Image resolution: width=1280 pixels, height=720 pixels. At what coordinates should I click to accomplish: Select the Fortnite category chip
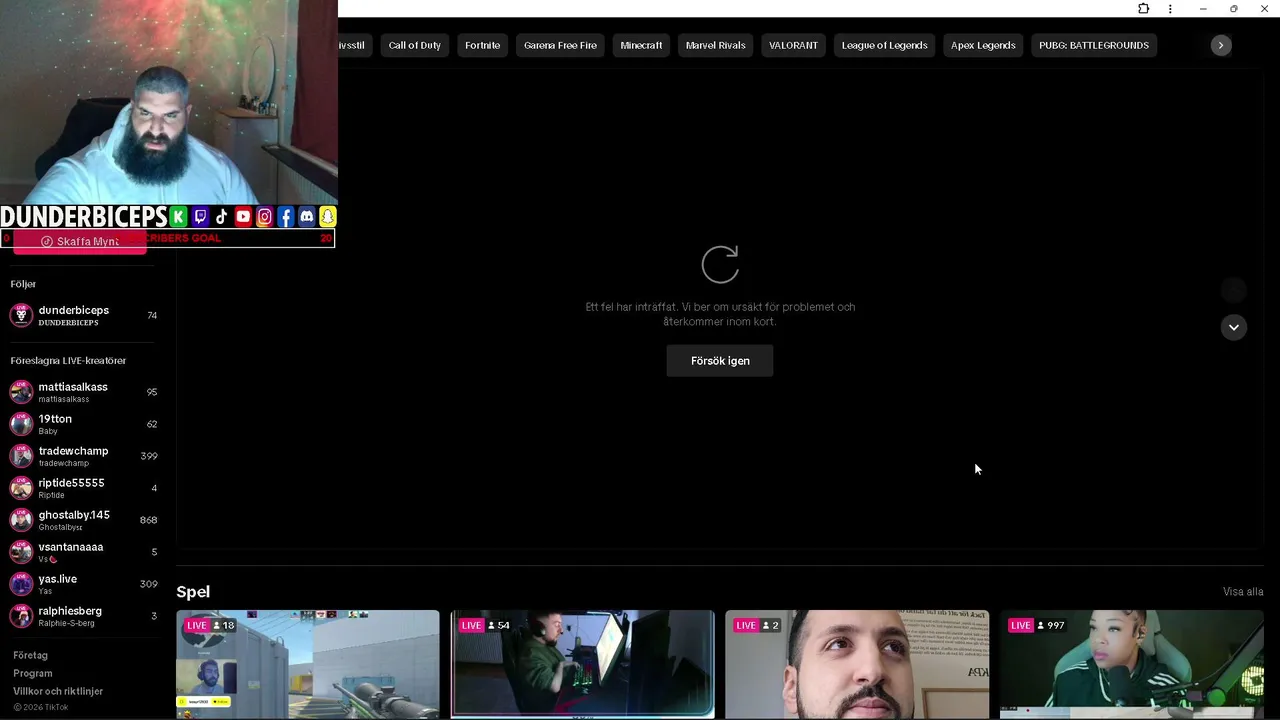click(482, 45)
